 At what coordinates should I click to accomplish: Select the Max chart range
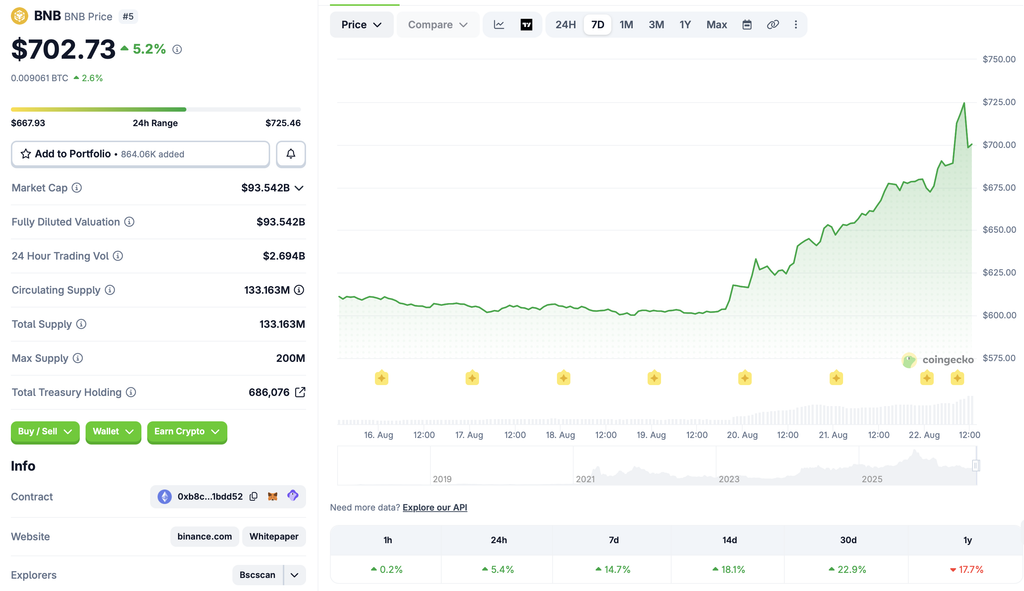[716, 25]
